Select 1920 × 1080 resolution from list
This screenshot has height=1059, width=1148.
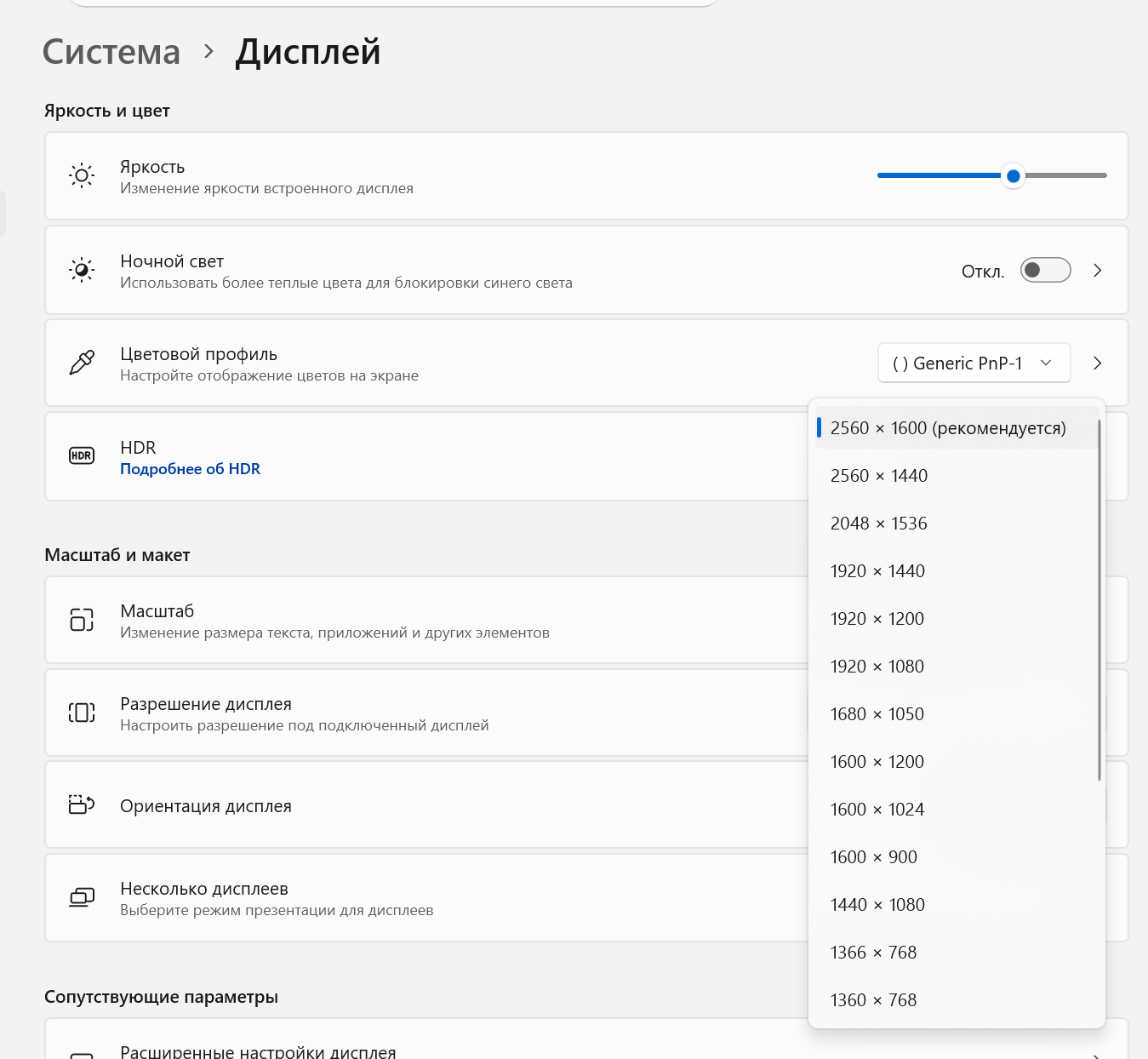click(x=877, y=667)
